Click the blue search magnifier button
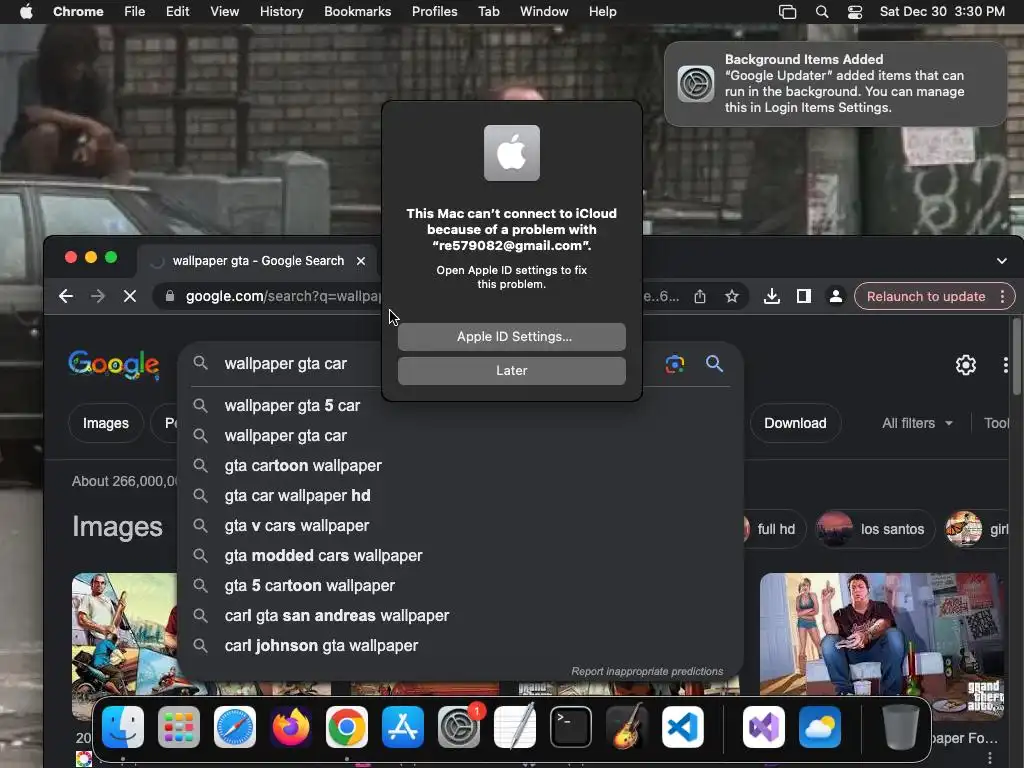1024x768 pixels. (x=714, y=364)
